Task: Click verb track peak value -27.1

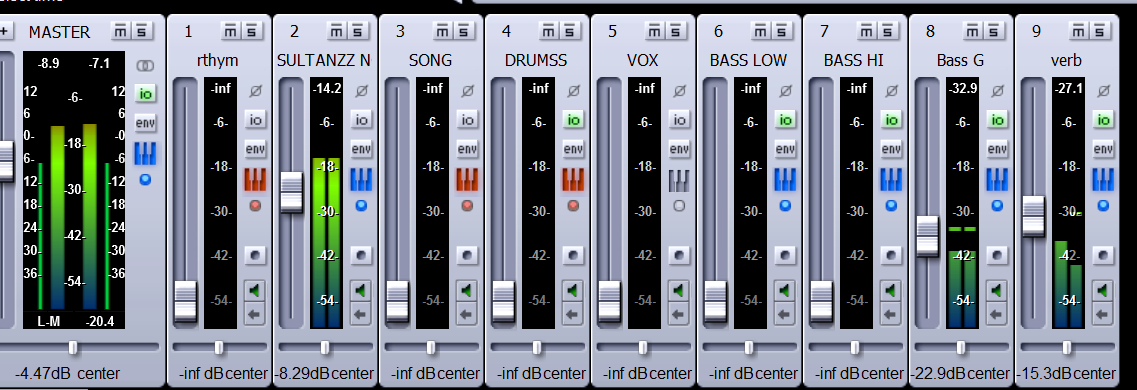Action: (x=1069, y=88)
